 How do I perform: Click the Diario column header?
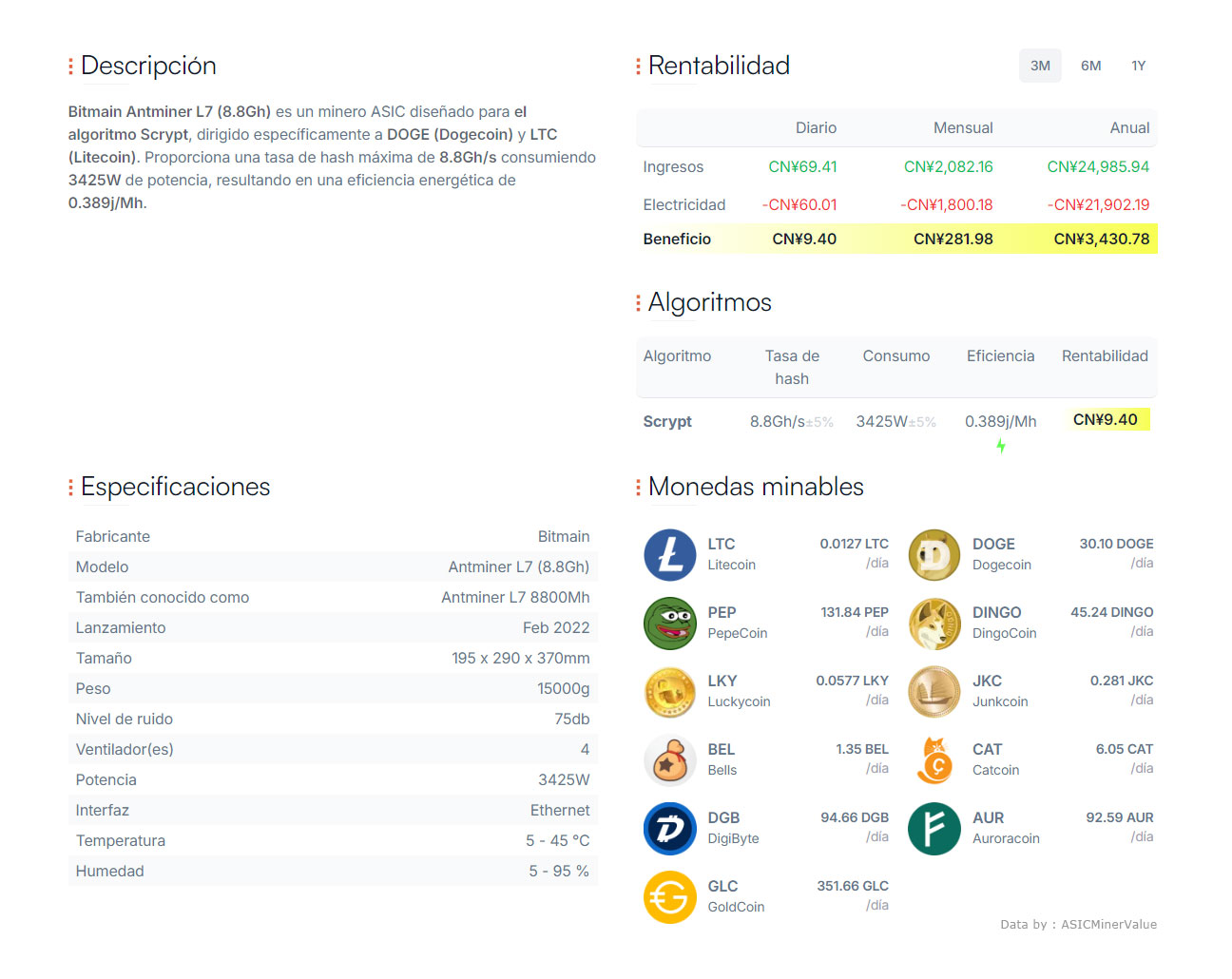point(816,127)
